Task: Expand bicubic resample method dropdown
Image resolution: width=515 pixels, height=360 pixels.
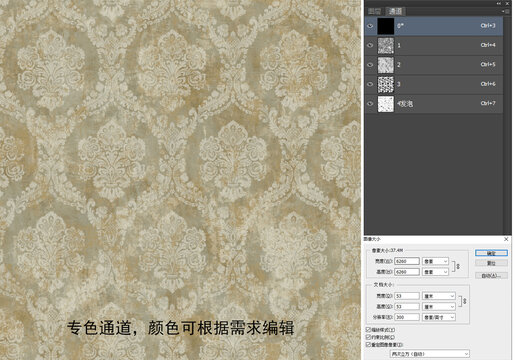Action: coord(430,354)
